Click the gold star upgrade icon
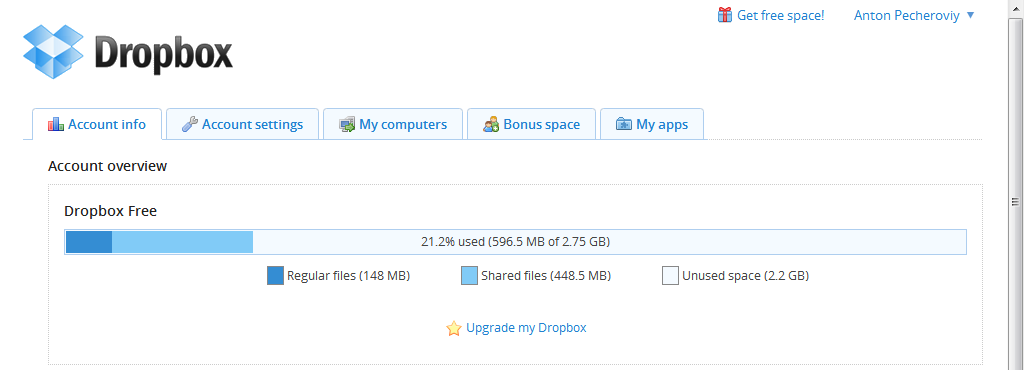This screenshot has width=1024, height=370. point(454,328)
